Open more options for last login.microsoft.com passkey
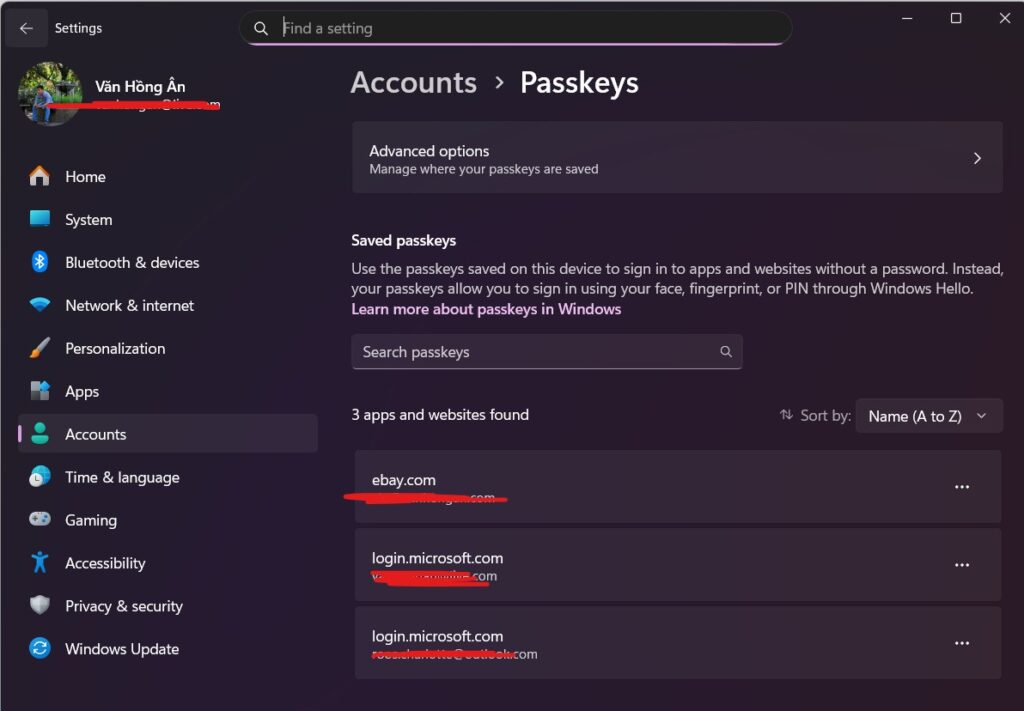Screen dimensions: 1024x711 pos(962,643)
